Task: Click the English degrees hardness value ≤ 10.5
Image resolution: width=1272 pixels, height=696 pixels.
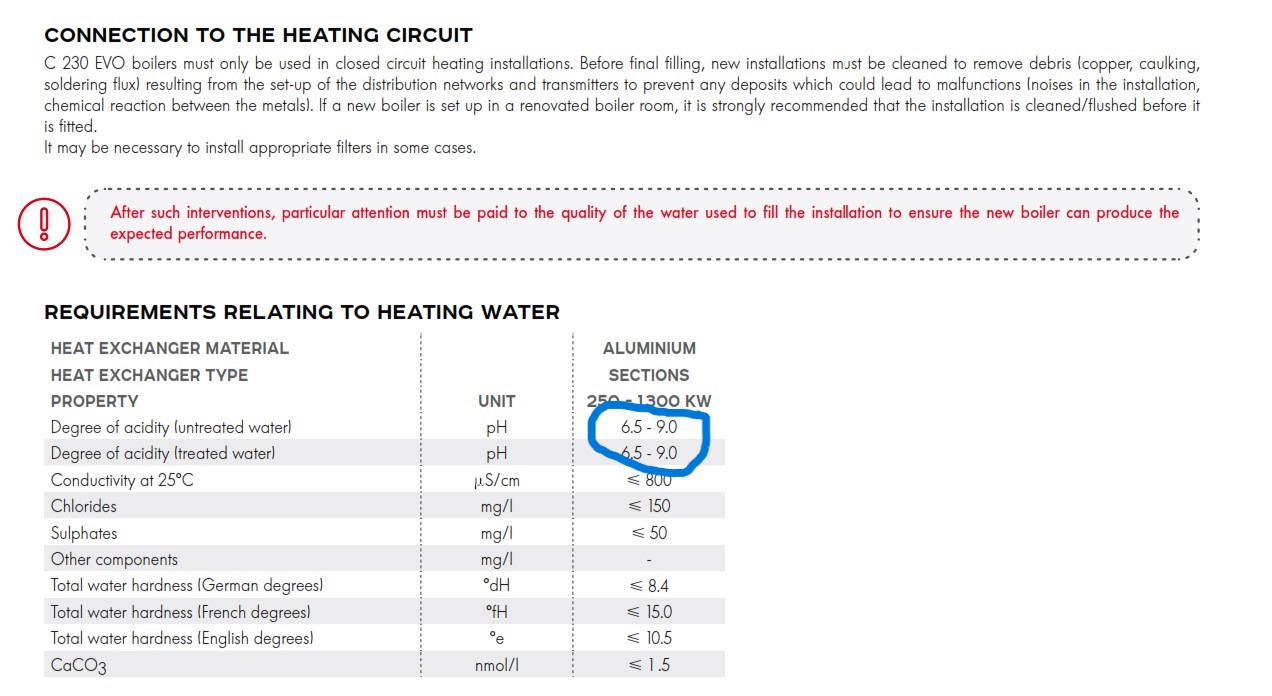Action: point(649,638)
